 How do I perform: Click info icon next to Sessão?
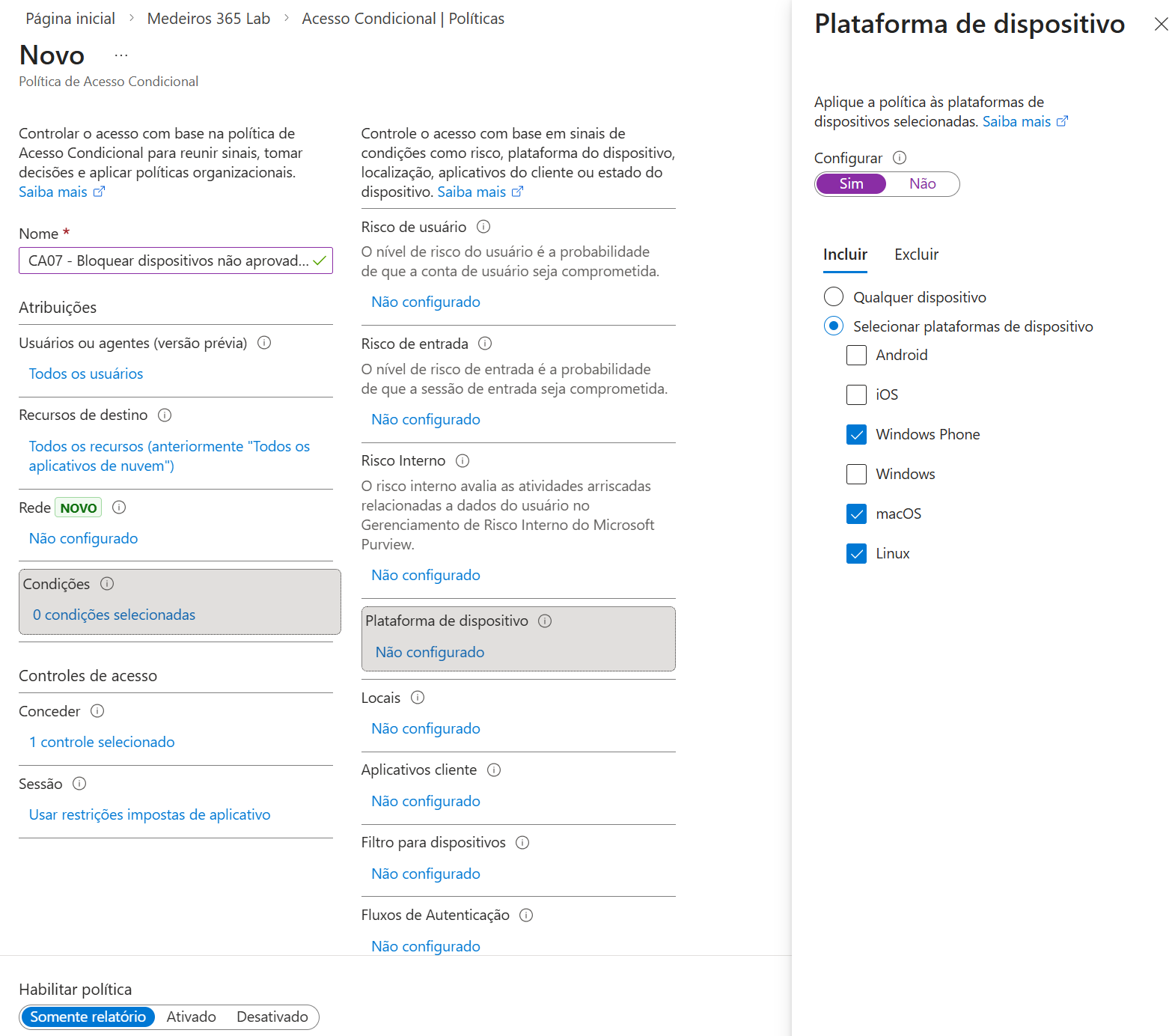(79, 784)
